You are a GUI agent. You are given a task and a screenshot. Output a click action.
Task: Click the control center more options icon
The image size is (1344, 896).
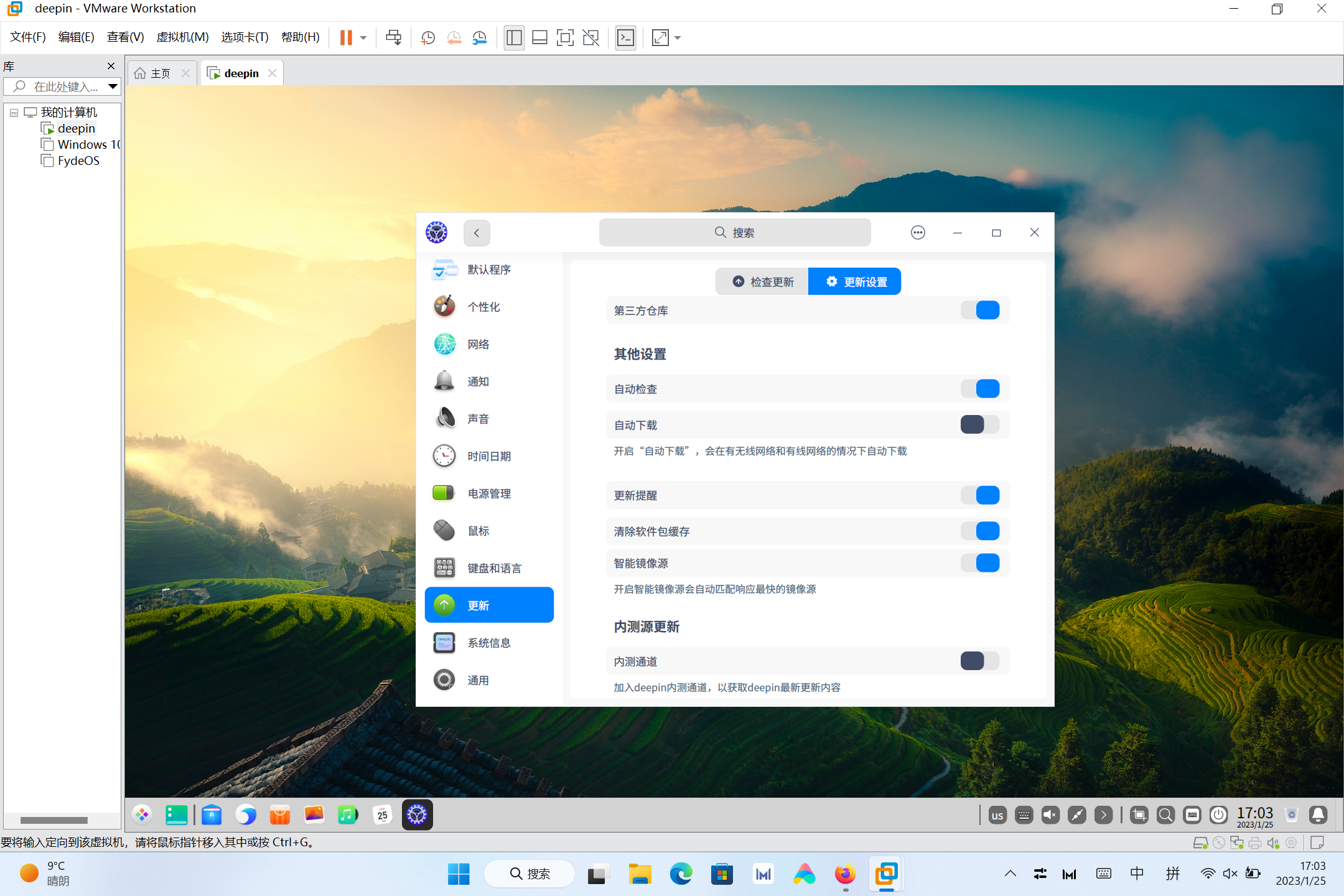tap(918, 232)
